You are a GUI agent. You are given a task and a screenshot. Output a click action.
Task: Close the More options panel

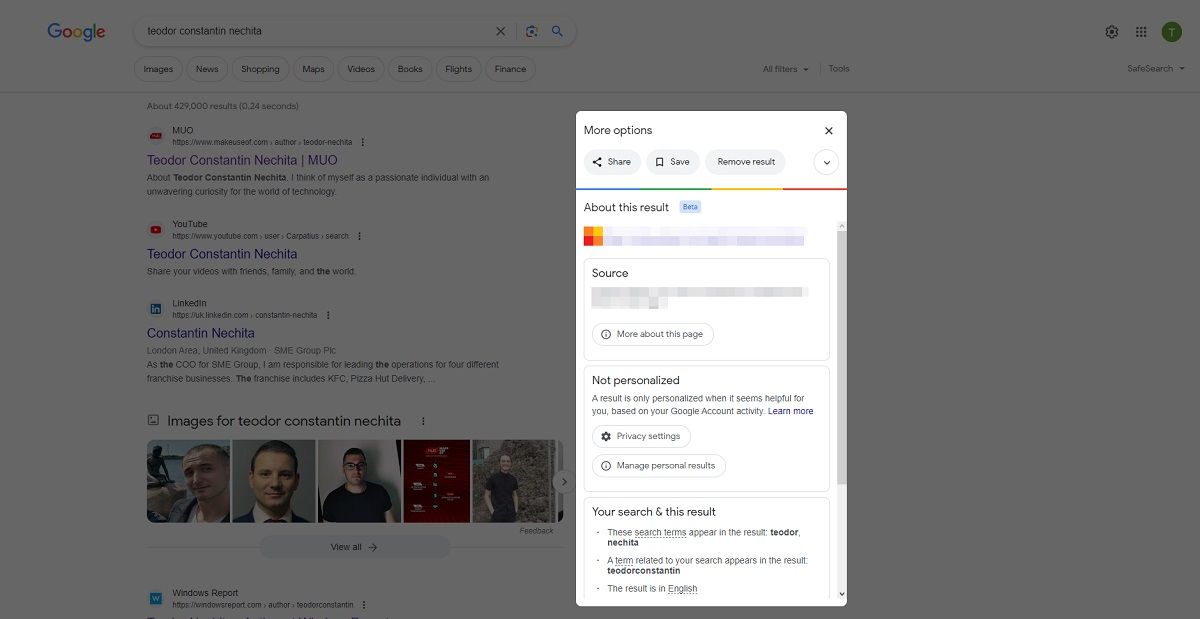(x=828, y=131)
